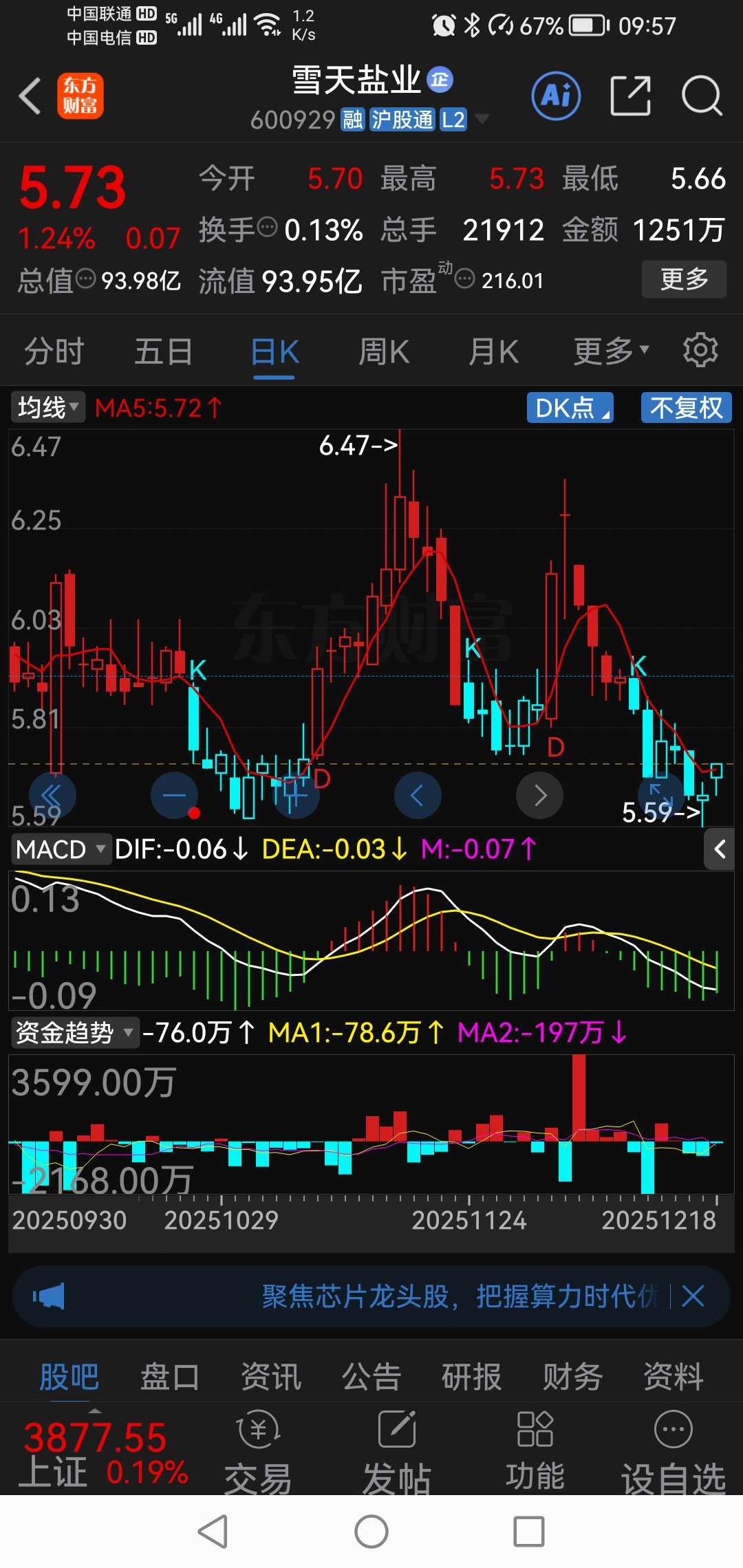
Task: Tap the 沪股通 badge
Action: pyautogui.click(x=402, y=120)
